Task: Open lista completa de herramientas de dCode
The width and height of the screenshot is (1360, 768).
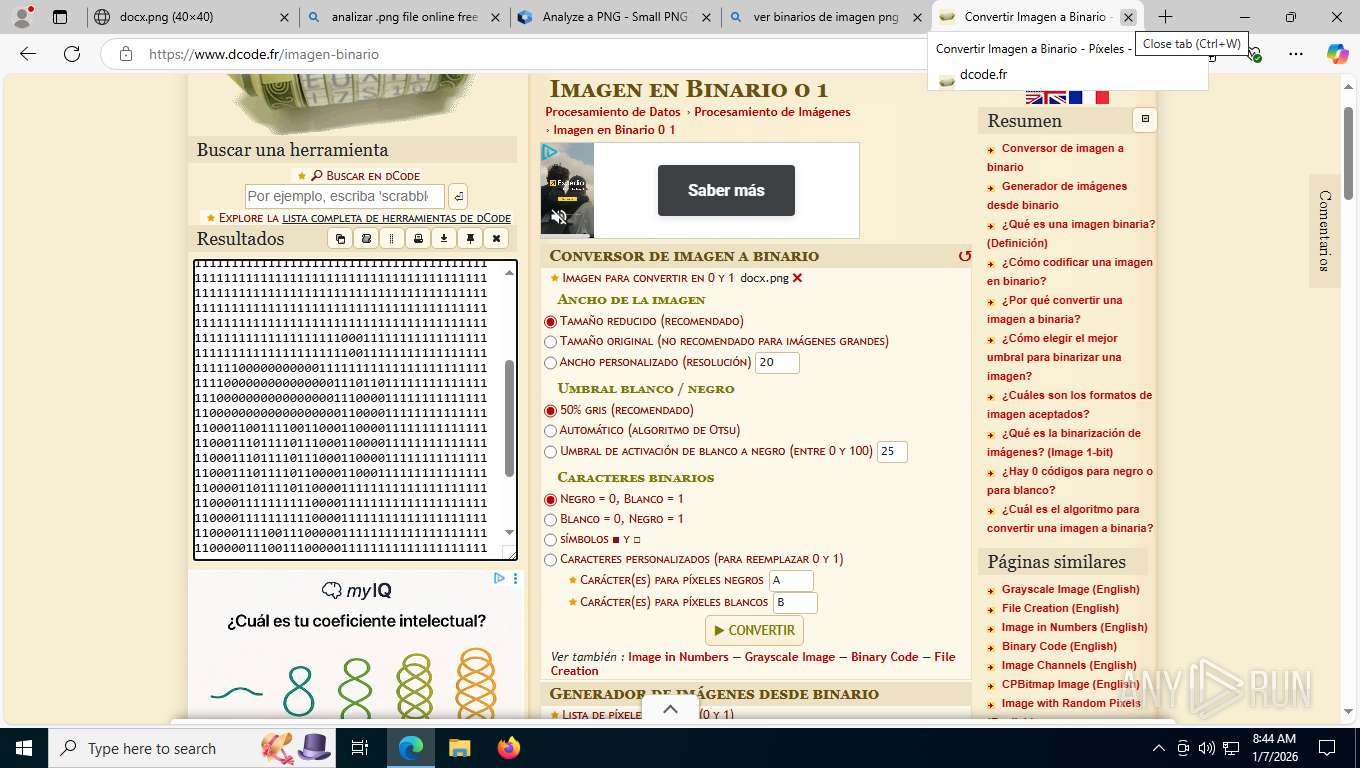Action: (x=396, y=218)
